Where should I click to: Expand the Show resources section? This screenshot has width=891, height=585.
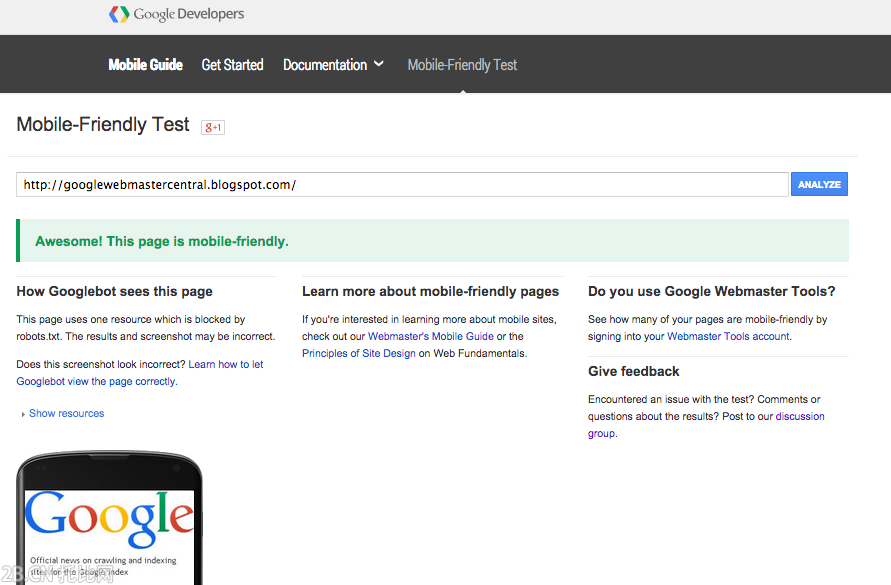coord(66,413)
